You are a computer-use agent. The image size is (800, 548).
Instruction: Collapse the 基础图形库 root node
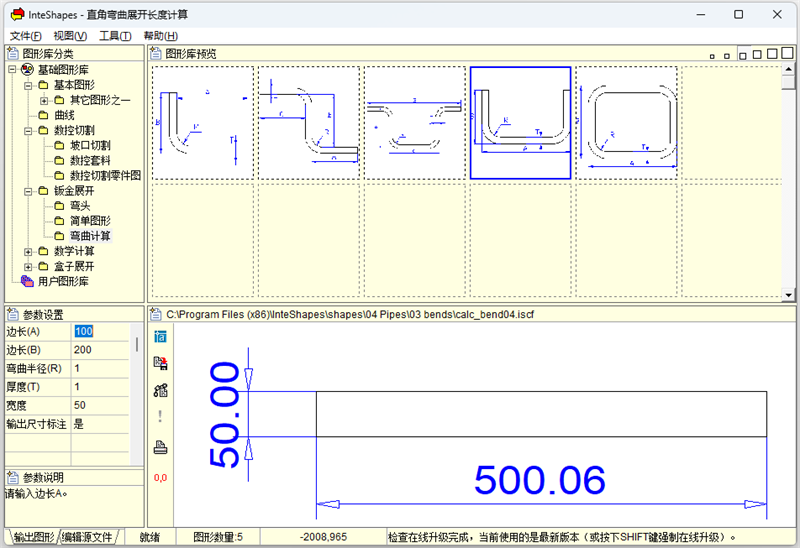pyautogui.click(x=12, y=69)
